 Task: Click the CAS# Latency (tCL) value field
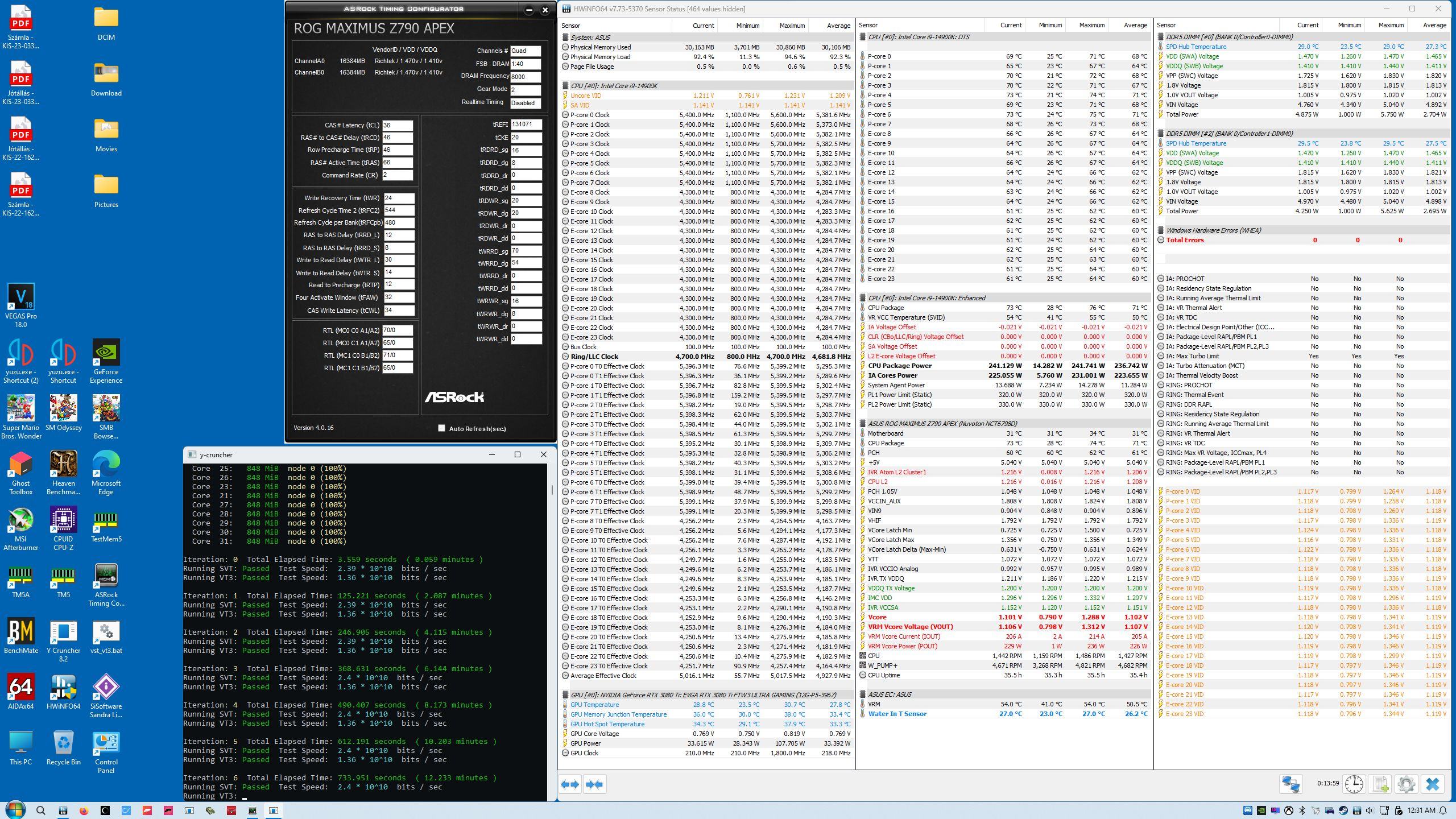tap(398, 125)
